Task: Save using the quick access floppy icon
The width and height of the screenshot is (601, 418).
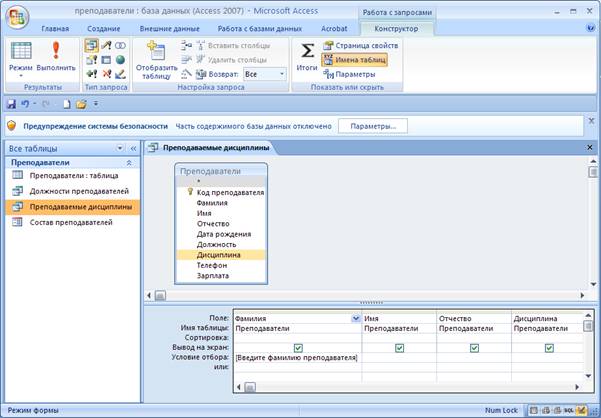Action: (11, 103)
